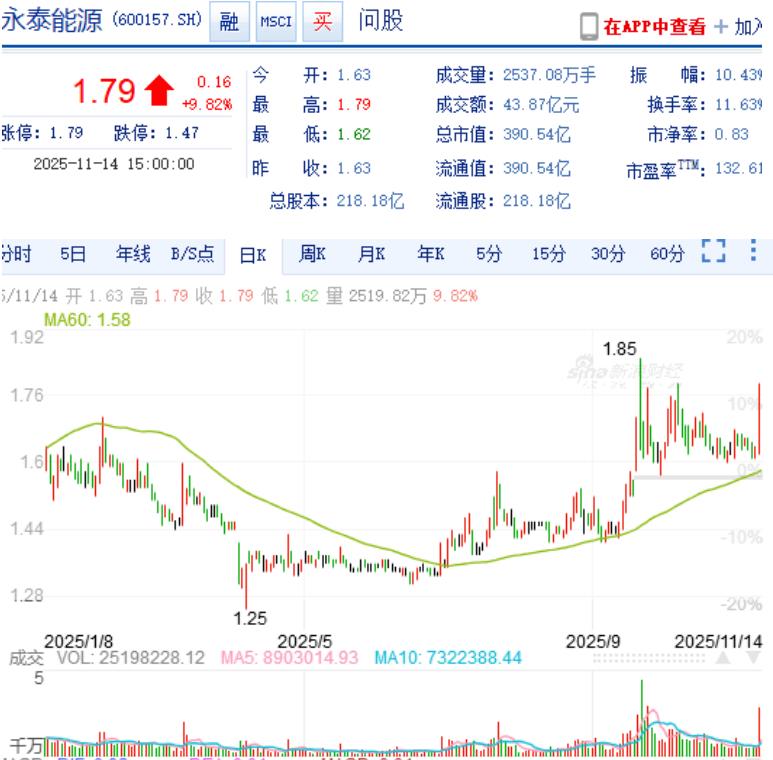Click the red up arrow icon
773x760 pixels.
[x=159, y=91]
